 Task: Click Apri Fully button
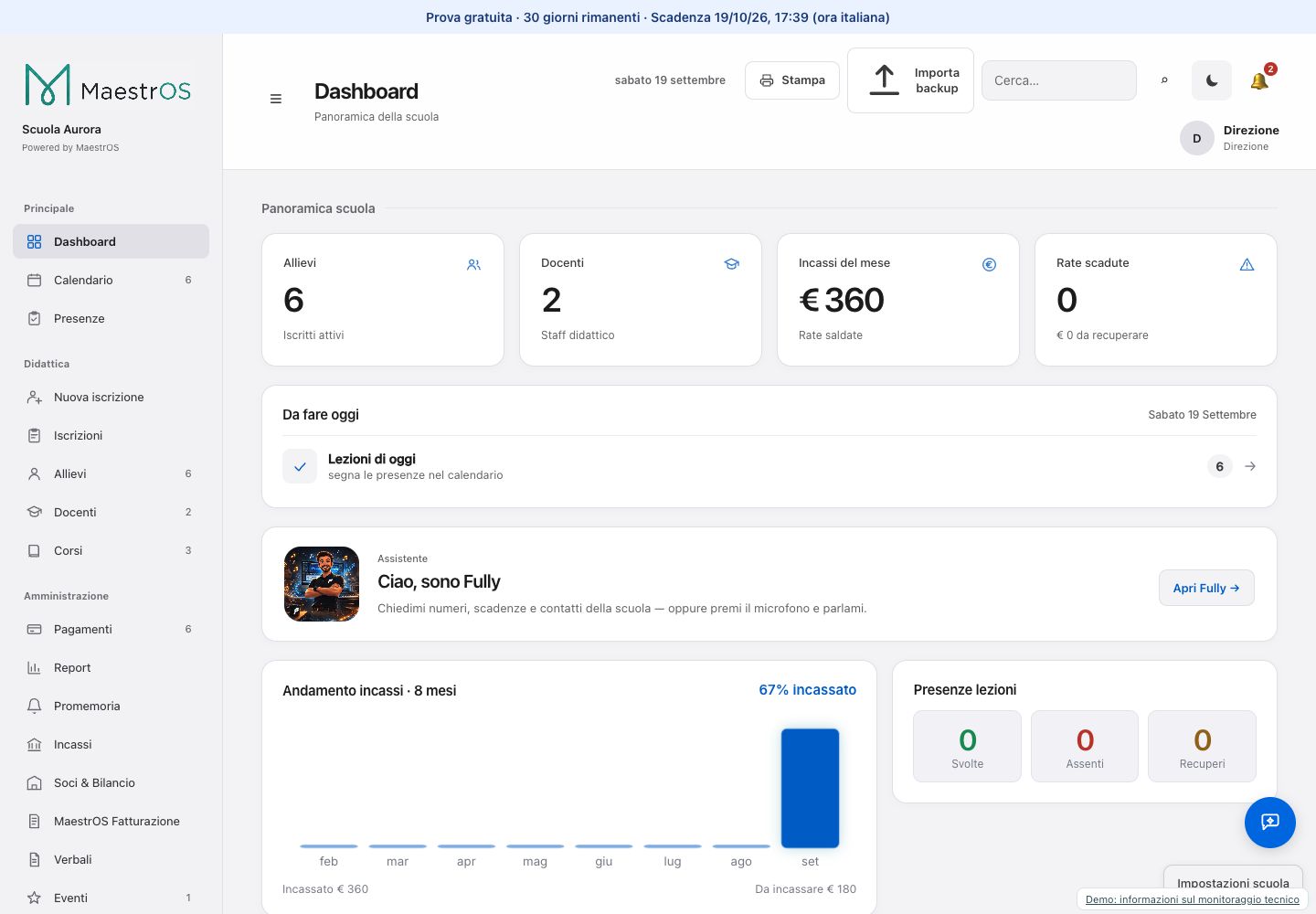(1206, 588)
